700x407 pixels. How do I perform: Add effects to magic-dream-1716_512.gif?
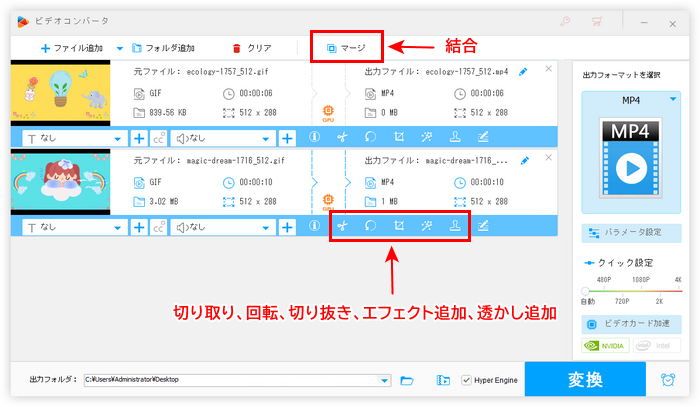click(427, 226)
